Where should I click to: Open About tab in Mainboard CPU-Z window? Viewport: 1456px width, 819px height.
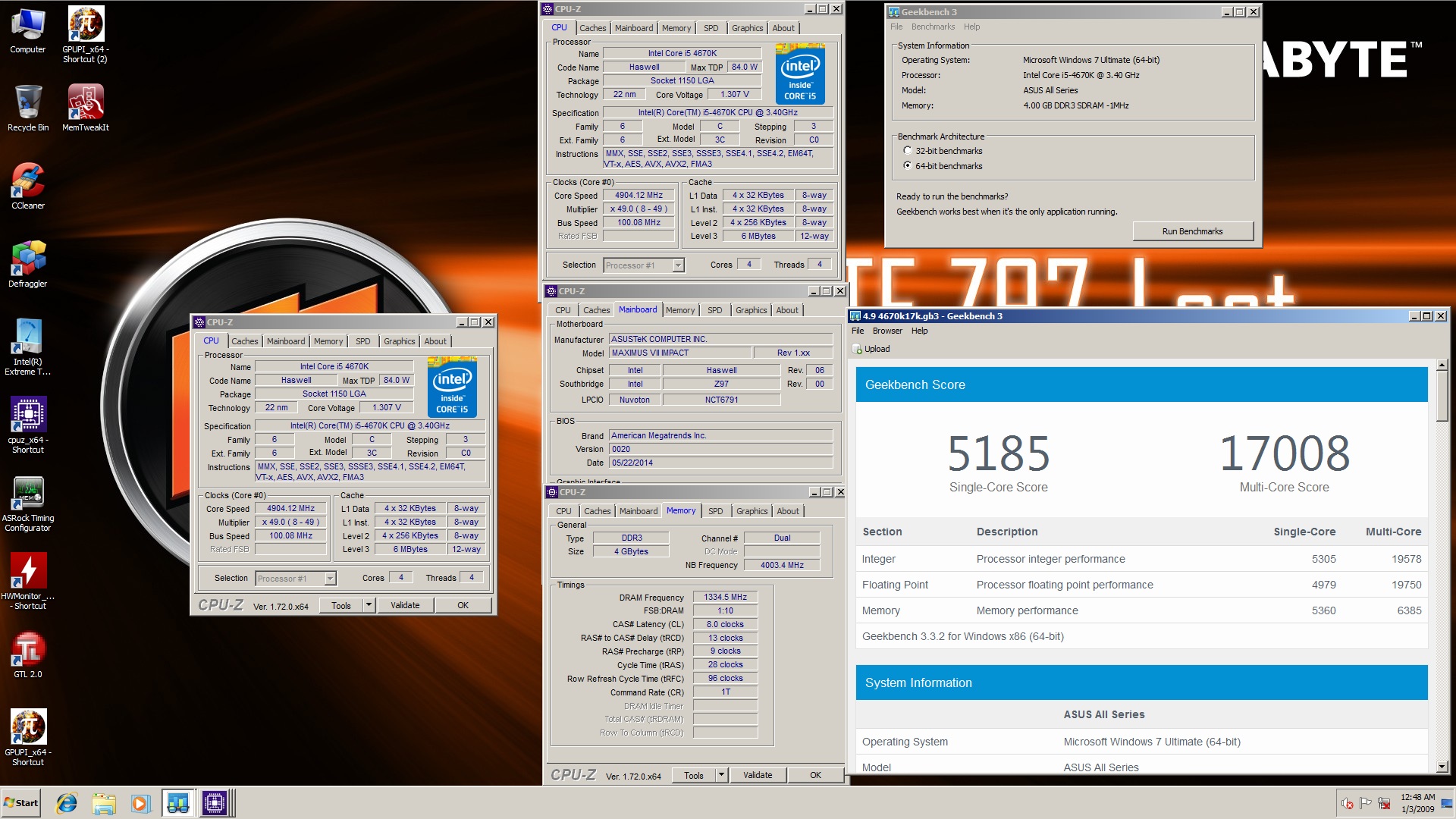787,310
